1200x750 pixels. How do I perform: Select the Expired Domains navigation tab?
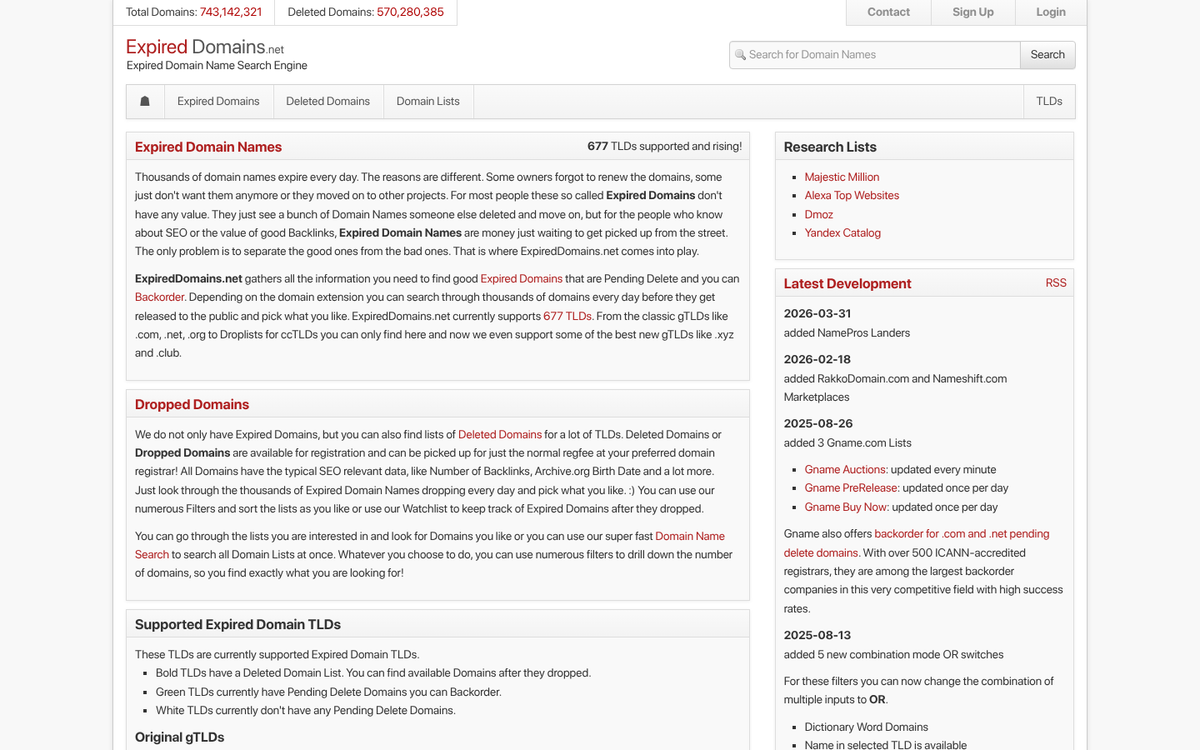[219, 101]
